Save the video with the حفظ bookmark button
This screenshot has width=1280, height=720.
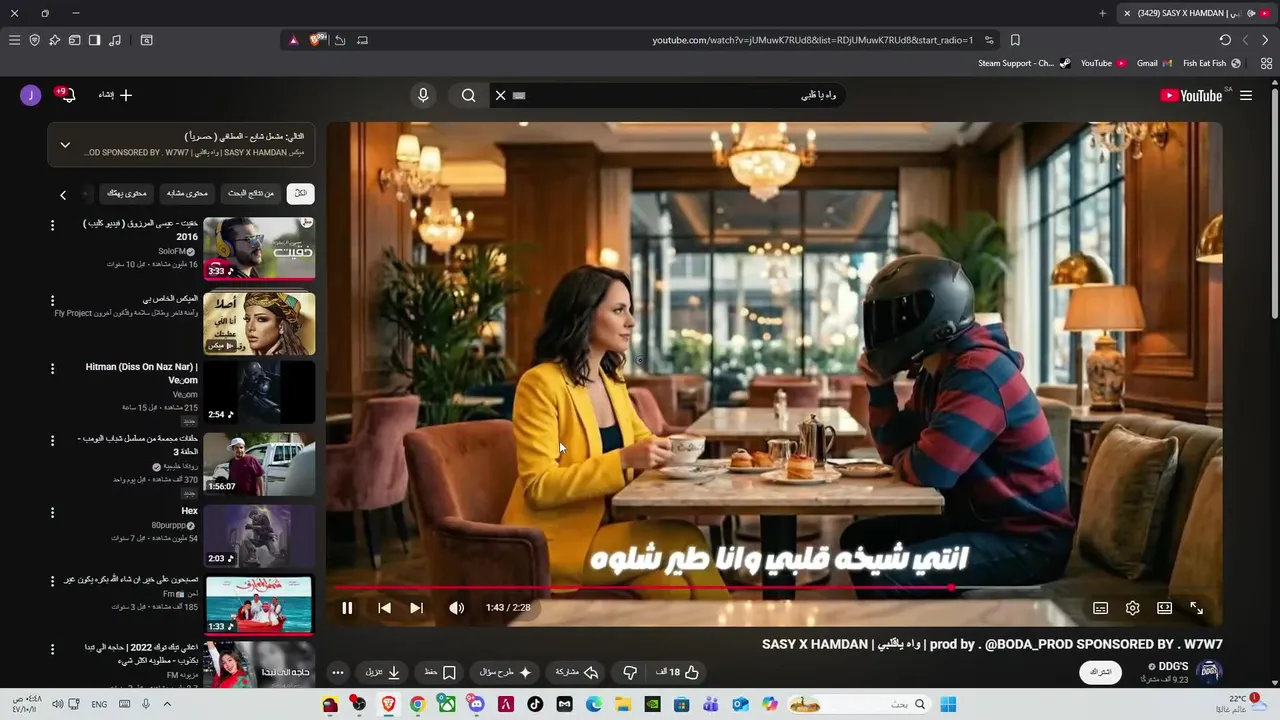[x=440, y=672]
